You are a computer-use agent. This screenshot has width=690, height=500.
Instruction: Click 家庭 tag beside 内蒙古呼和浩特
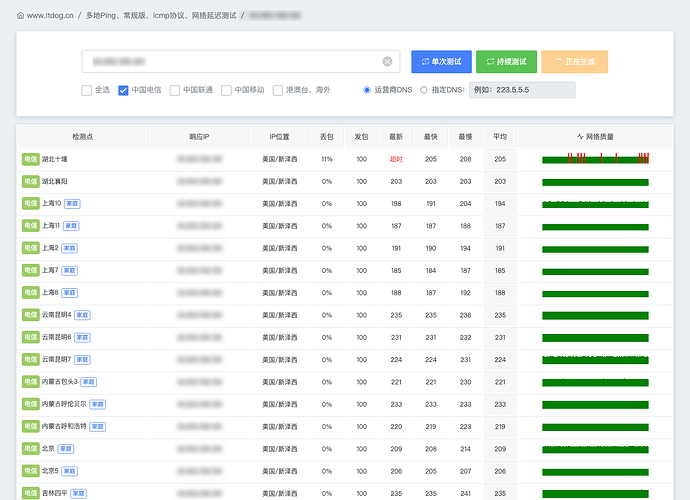coord(98,426)
